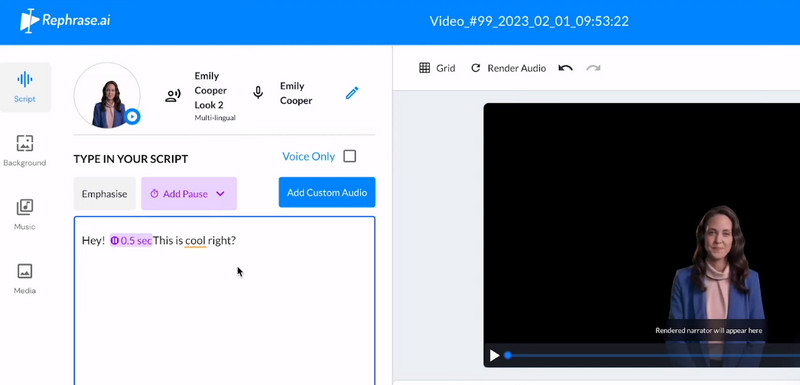Redo the last action

[593, 68]
